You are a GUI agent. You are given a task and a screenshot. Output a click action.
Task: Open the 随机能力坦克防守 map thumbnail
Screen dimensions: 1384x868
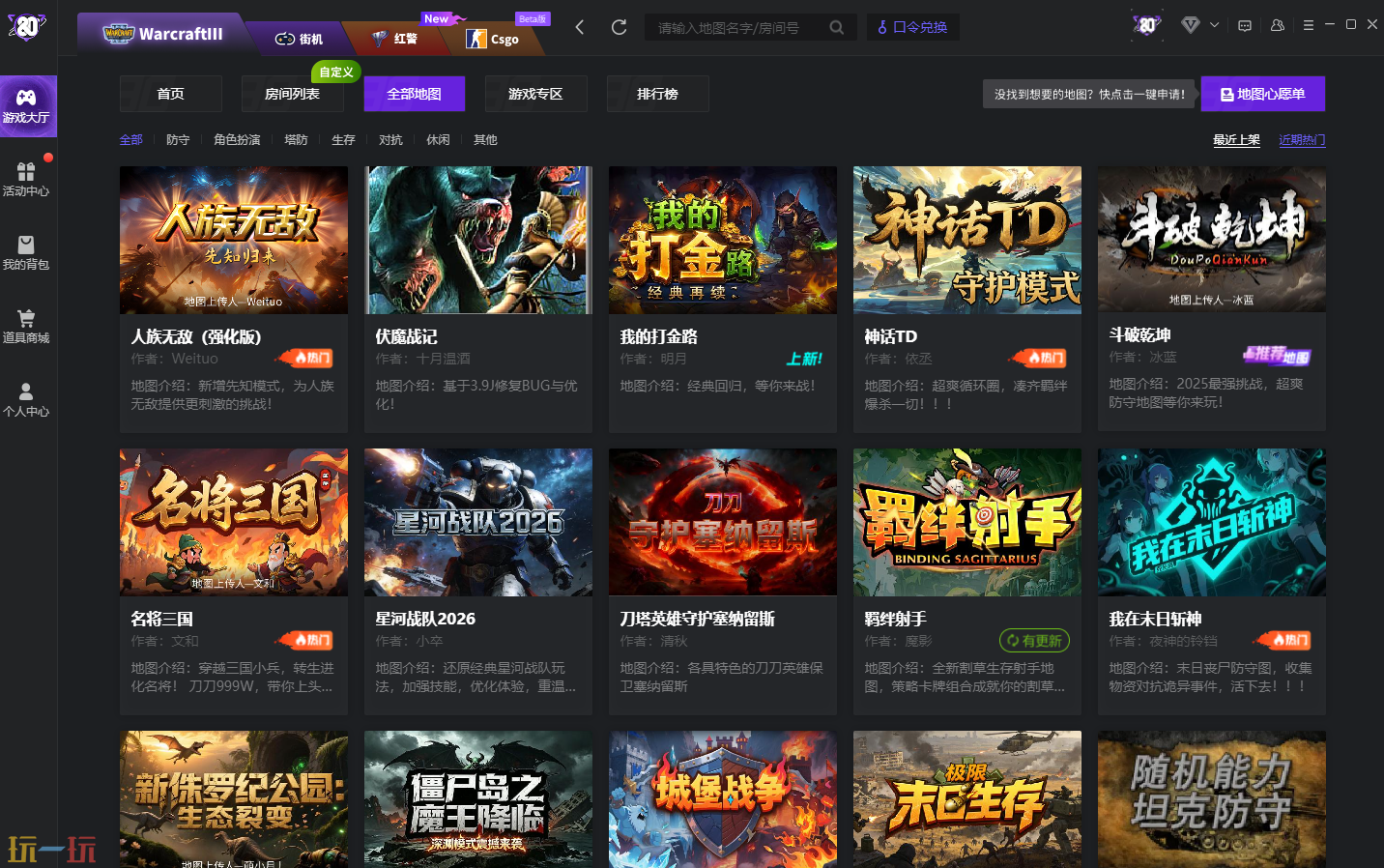(x=1212, y=799)
